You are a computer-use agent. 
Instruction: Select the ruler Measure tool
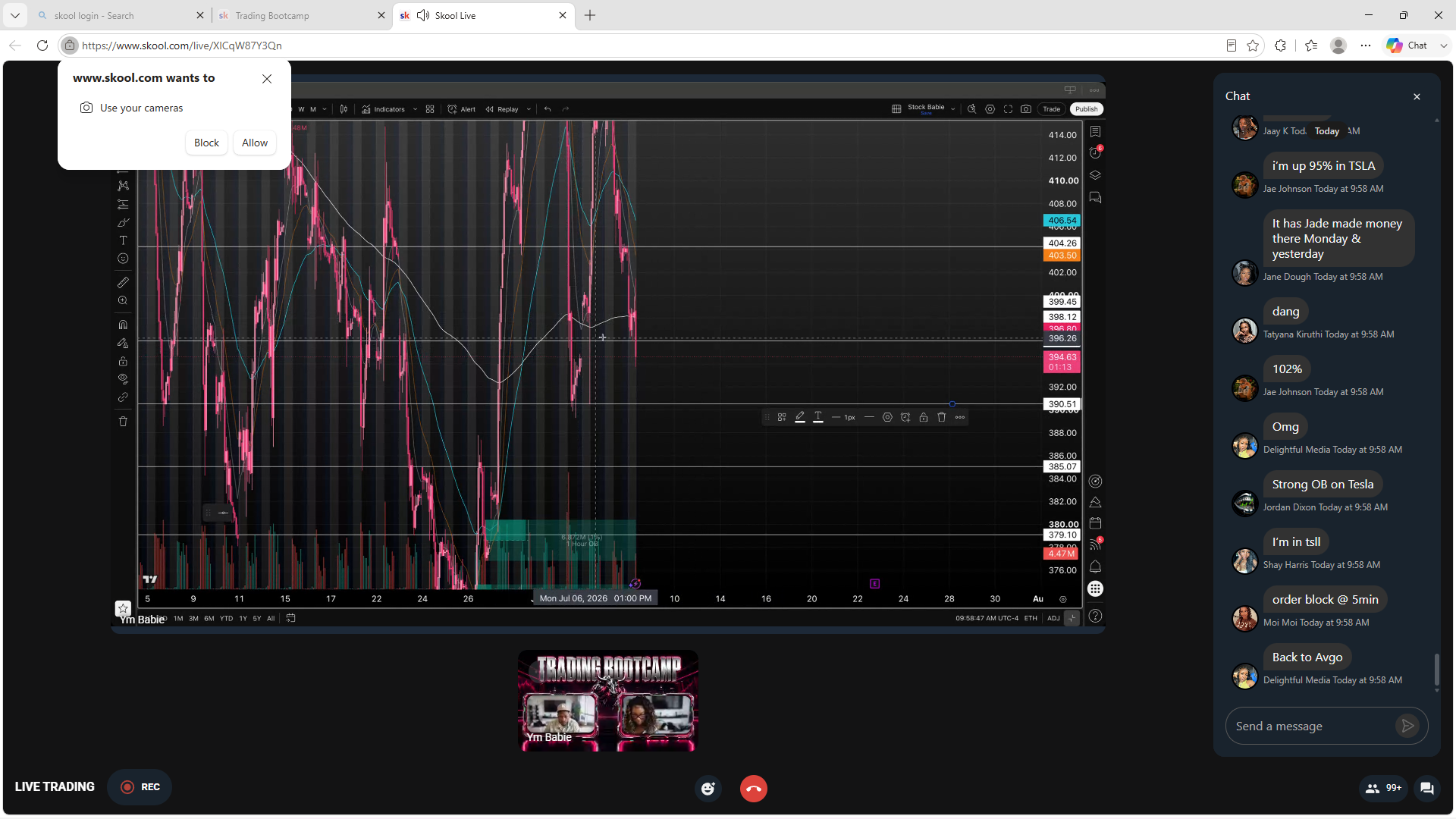pyautogui.click(x=123, y=282)
